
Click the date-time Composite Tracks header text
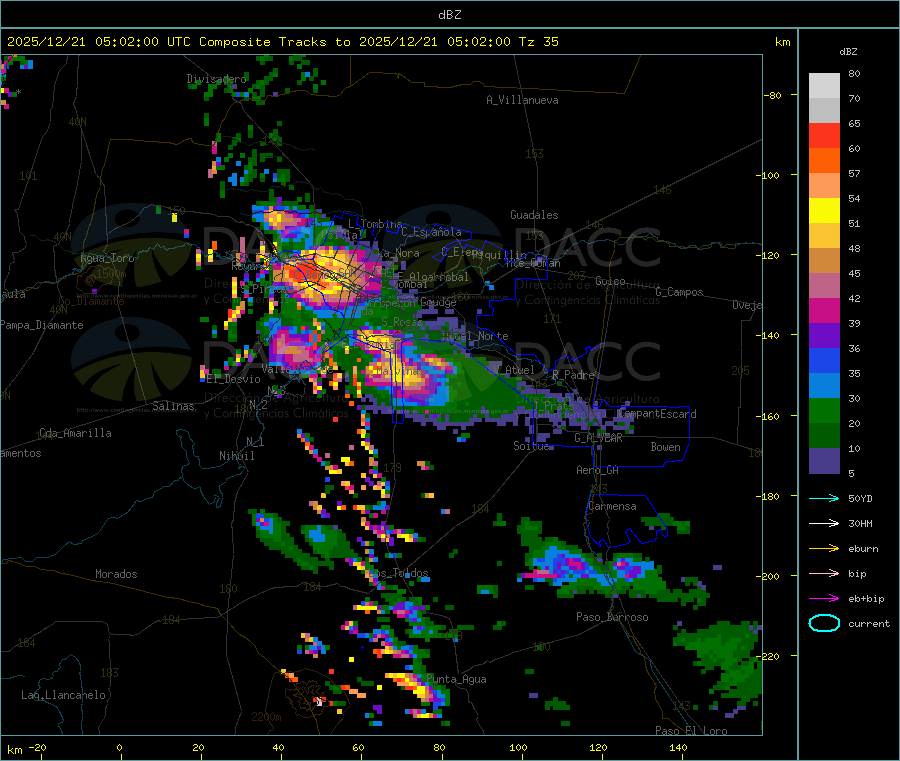pyautogui.click(x=282, y=42)
